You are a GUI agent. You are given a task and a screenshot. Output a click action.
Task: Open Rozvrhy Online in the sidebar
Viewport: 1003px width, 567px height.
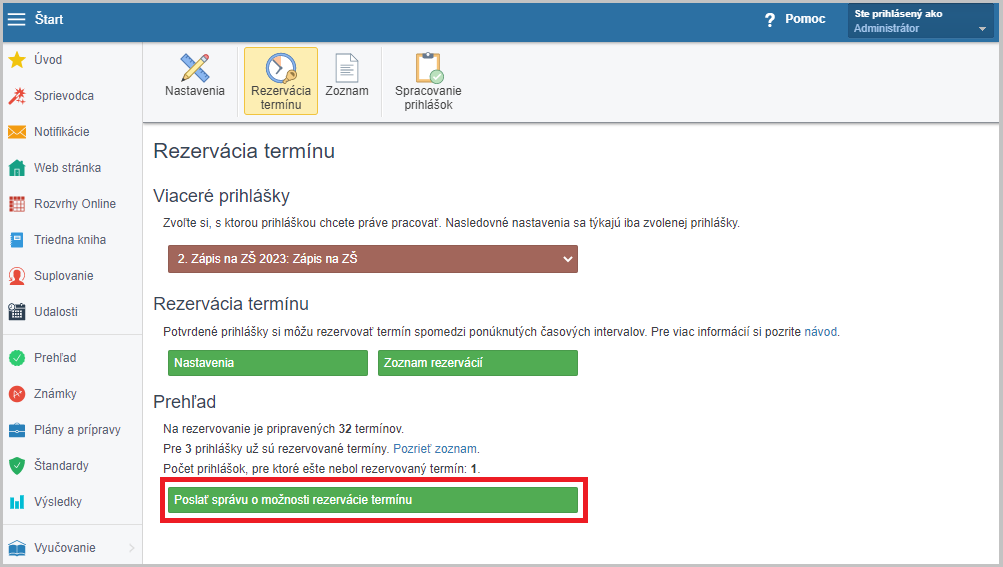tap(75, 204)
